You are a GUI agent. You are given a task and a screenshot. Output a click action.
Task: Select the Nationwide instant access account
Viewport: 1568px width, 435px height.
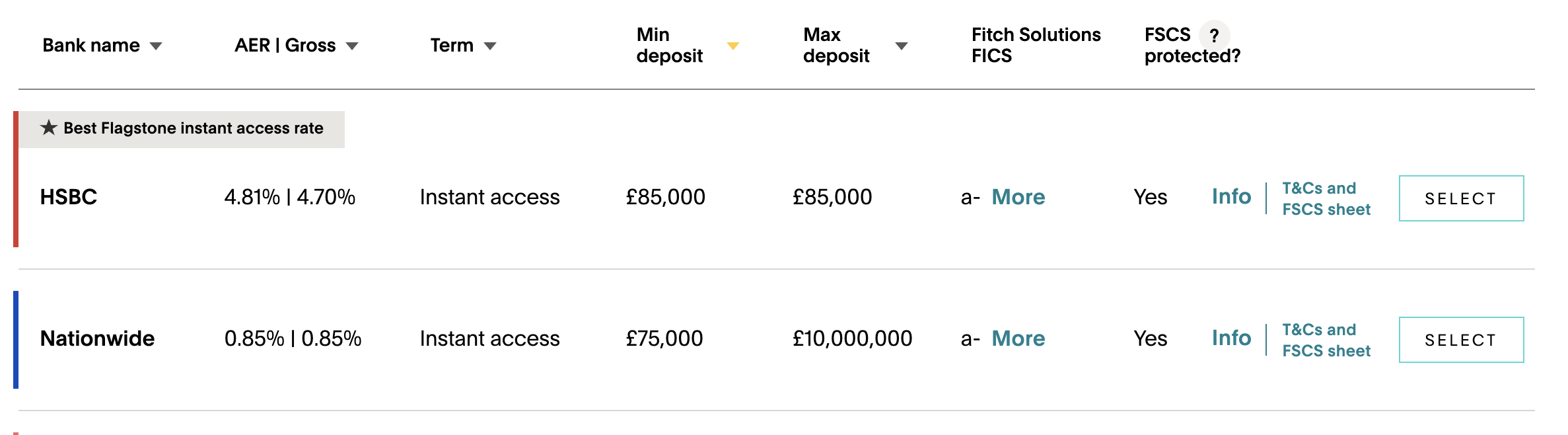point(1462,340)
